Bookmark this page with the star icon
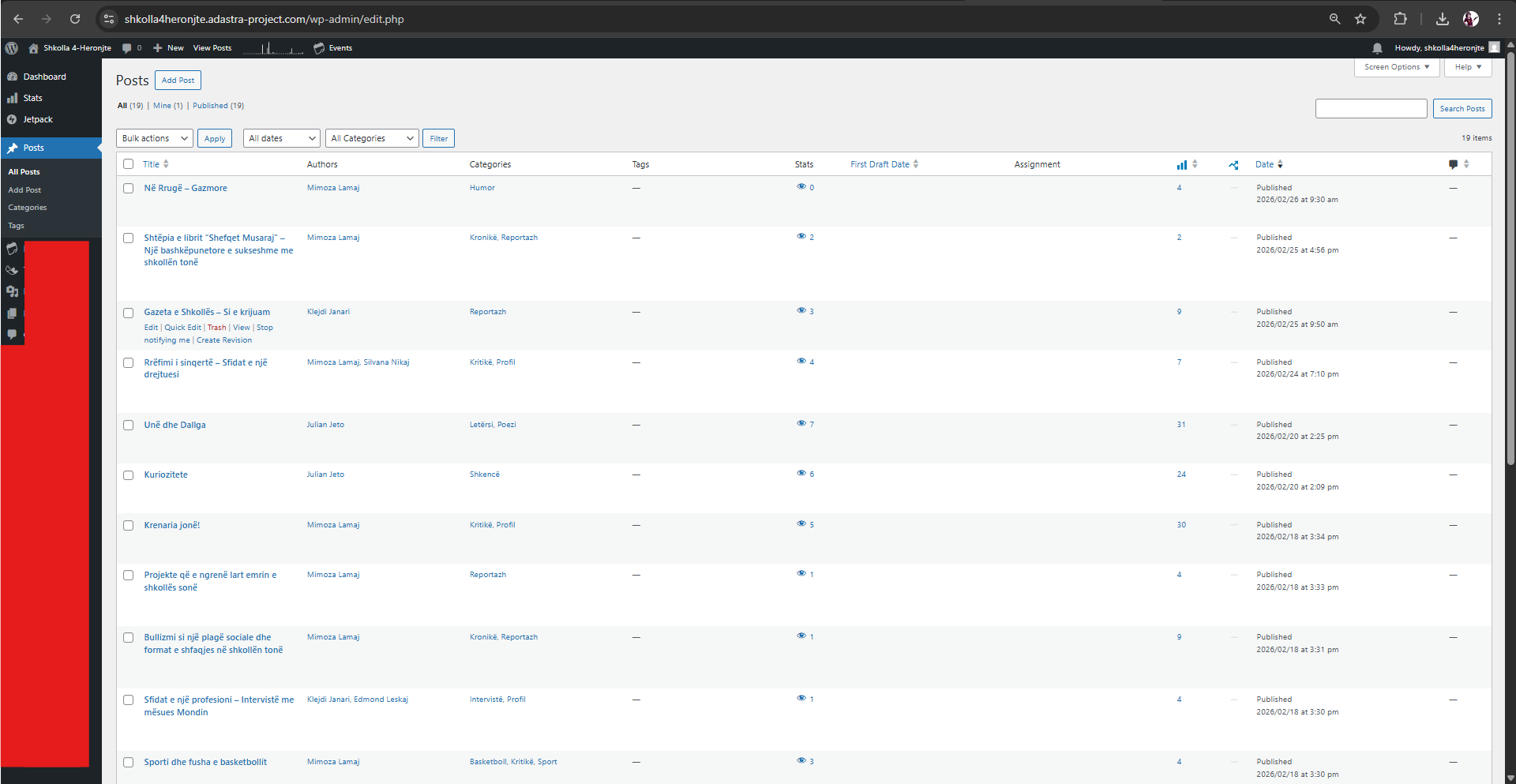This screenshot has height=784, width=1516. point(1360,19)
